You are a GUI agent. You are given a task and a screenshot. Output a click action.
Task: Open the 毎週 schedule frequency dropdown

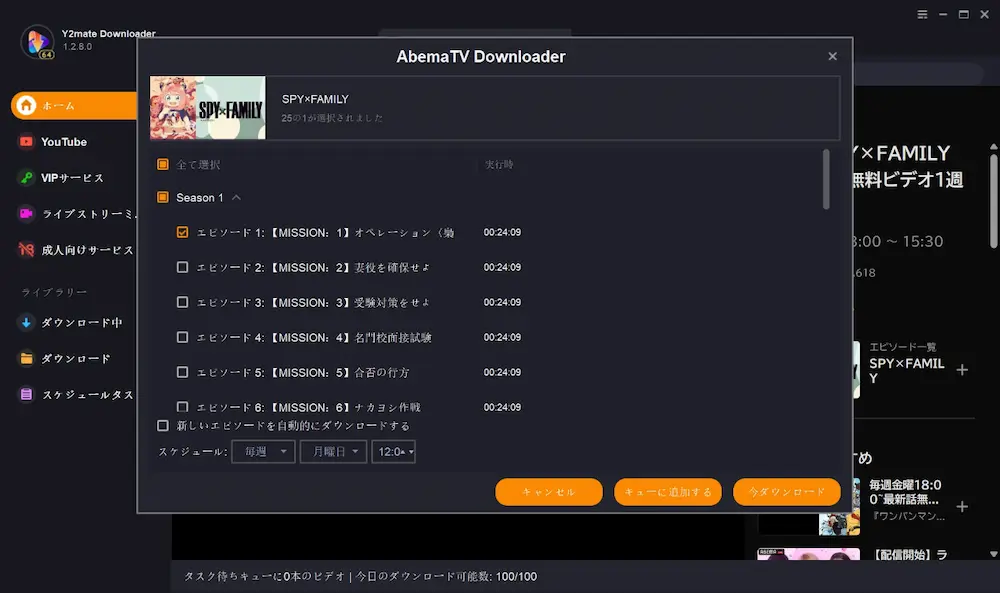tap(264, 452)
